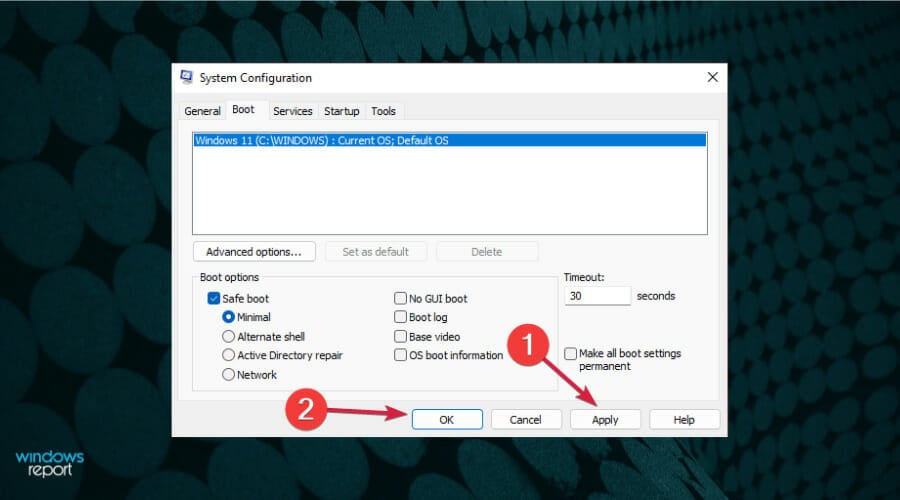The image size is (900, 500).
Task: Confirm with the OK button
Action: 447,420
